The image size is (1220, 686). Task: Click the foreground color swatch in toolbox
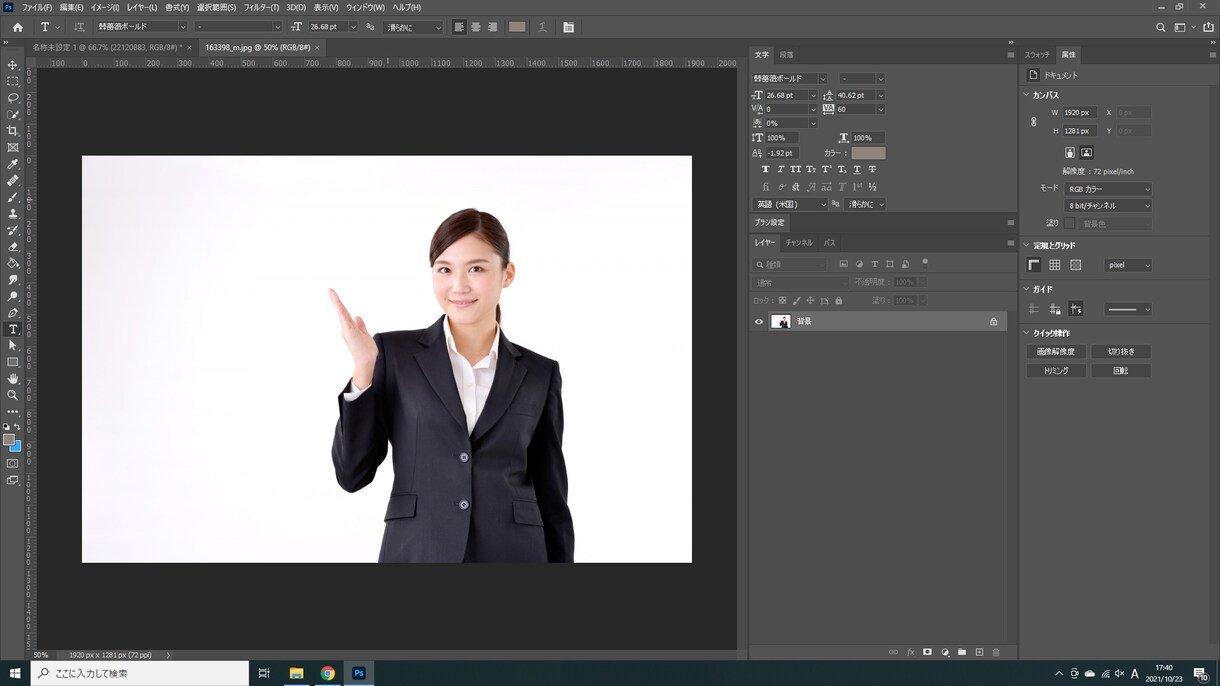(x=9, y=440)
